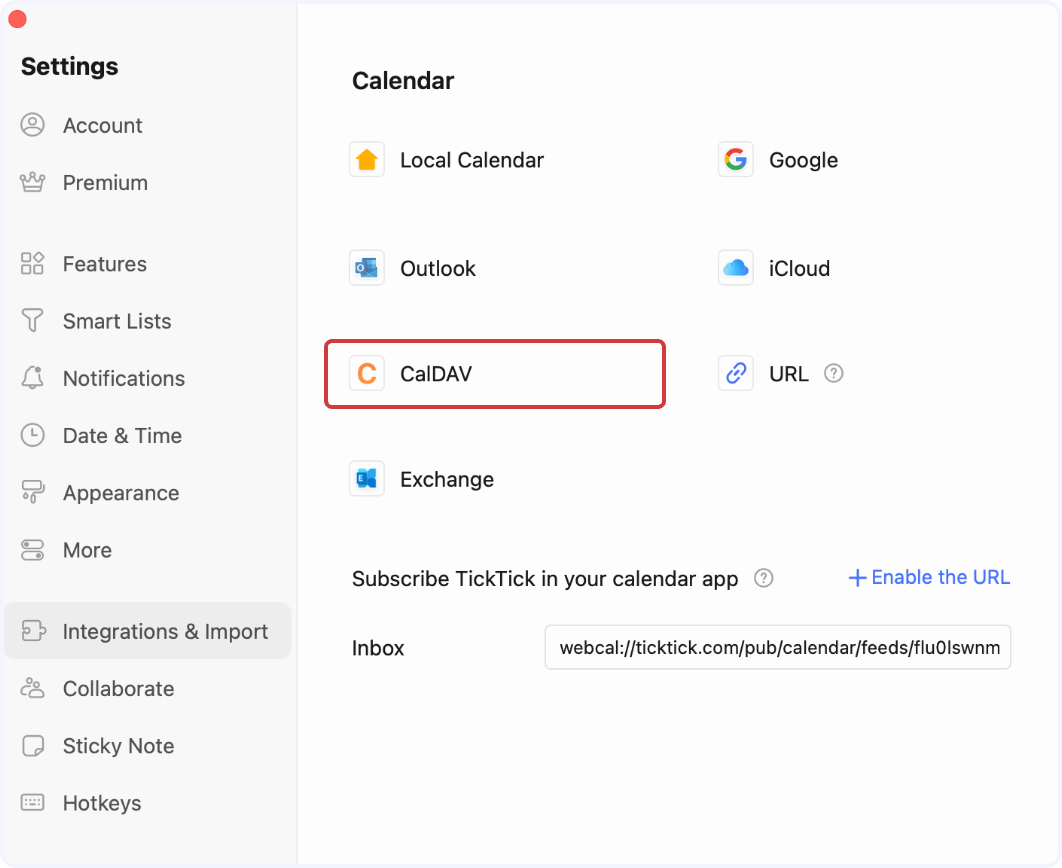The width and height of the screenshot is (1062, 868).
Task: Click the Notifications bell icon
Action: click(x=33, y=378)
